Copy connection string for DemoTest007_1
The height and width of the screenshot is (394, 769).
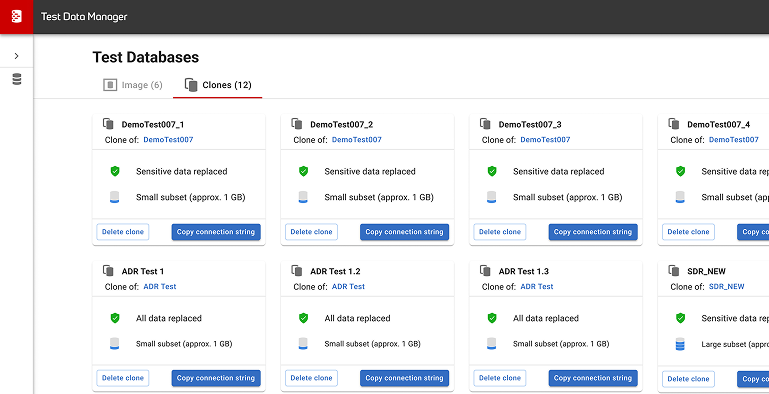click(216, 232)
